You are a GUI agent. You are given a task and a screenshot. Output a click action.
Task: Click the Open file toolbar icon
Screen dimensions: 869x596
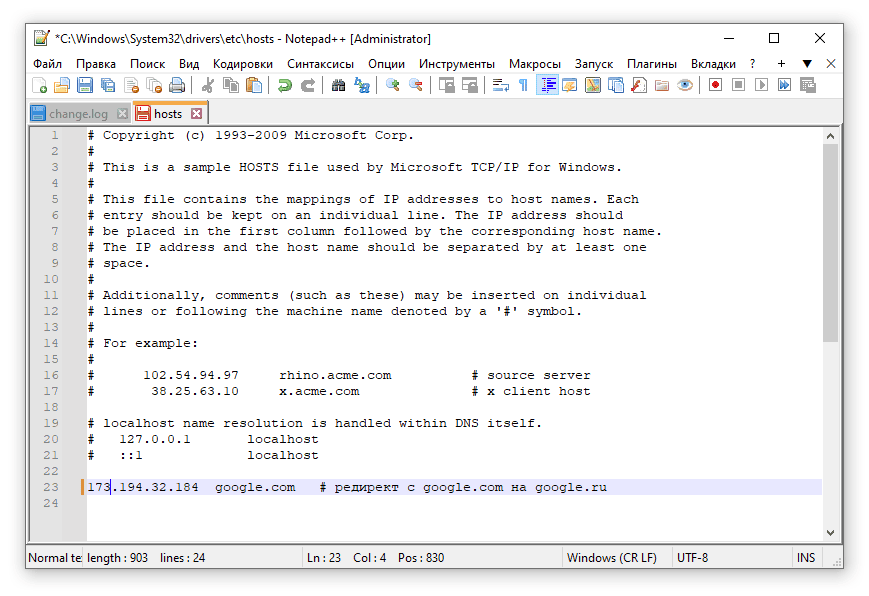tap(62, 85)
